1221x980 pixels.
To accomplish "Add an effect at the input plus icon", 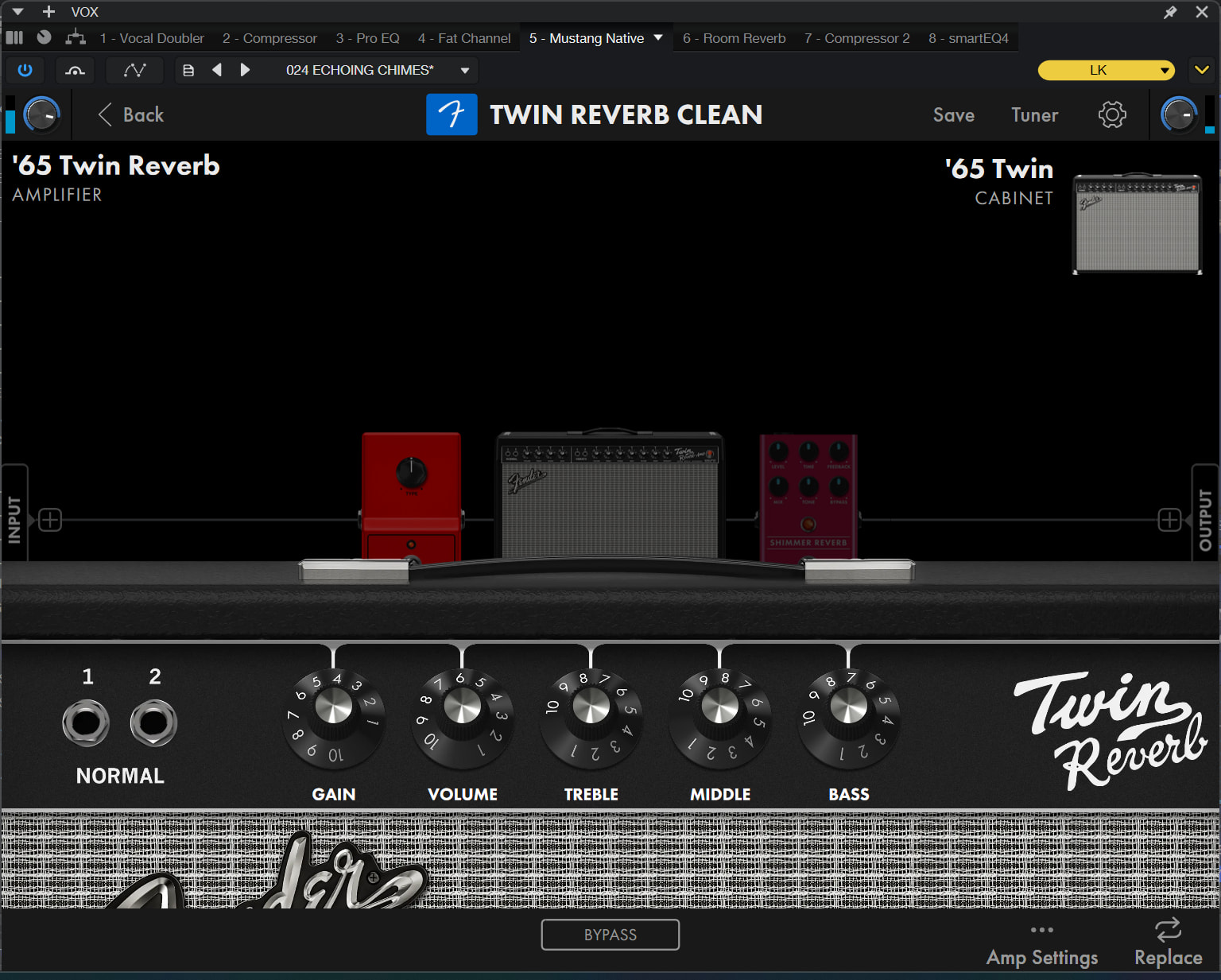I will pyautogui.click(x=50, y=520).
